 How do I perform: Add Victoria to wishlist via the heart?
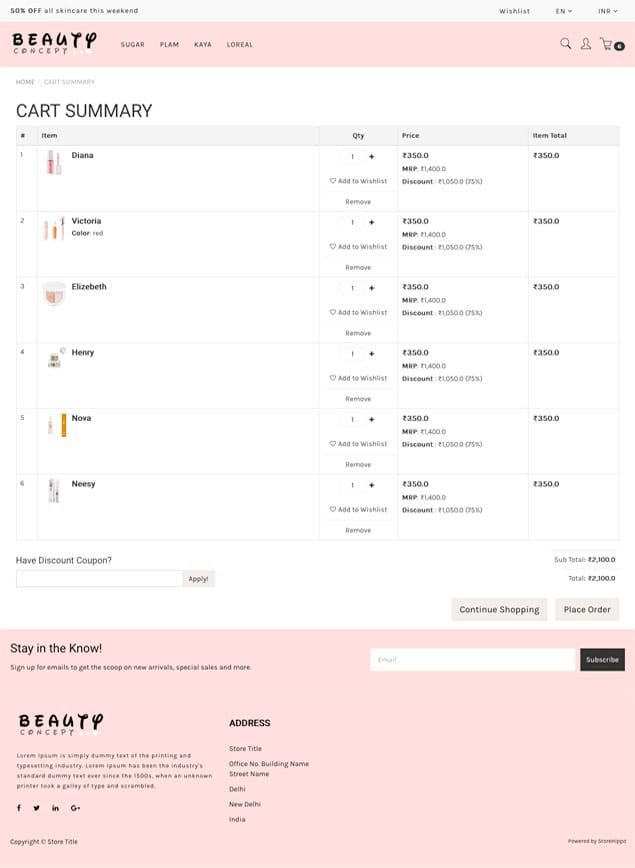[333, 246]
